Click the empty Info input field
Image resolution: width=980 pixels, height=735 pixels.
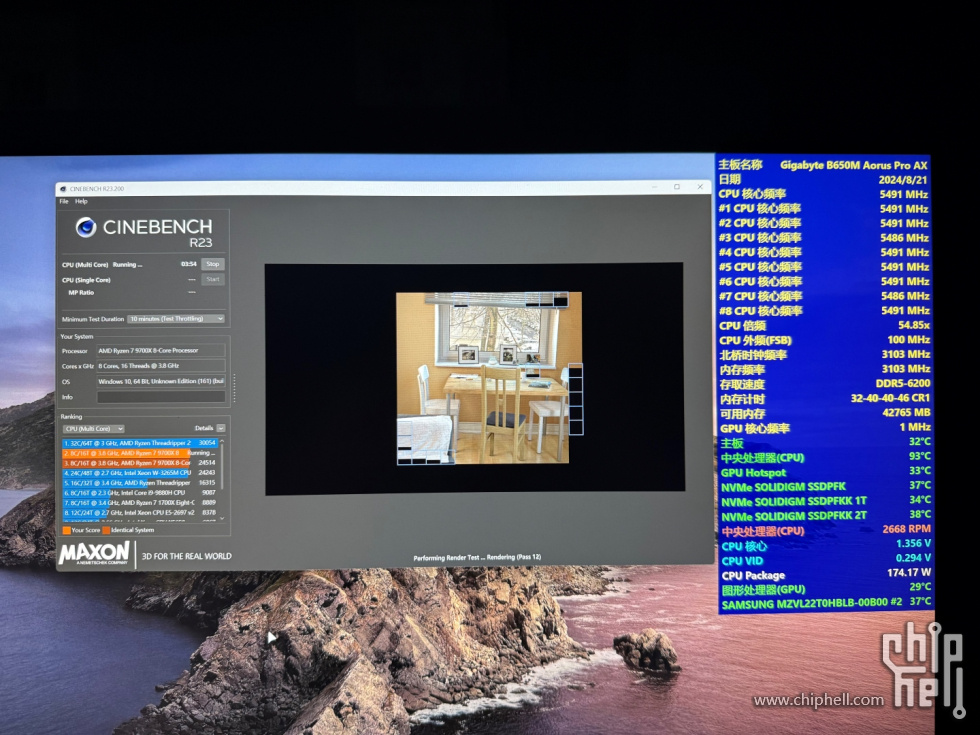click(x=161, y=397)
